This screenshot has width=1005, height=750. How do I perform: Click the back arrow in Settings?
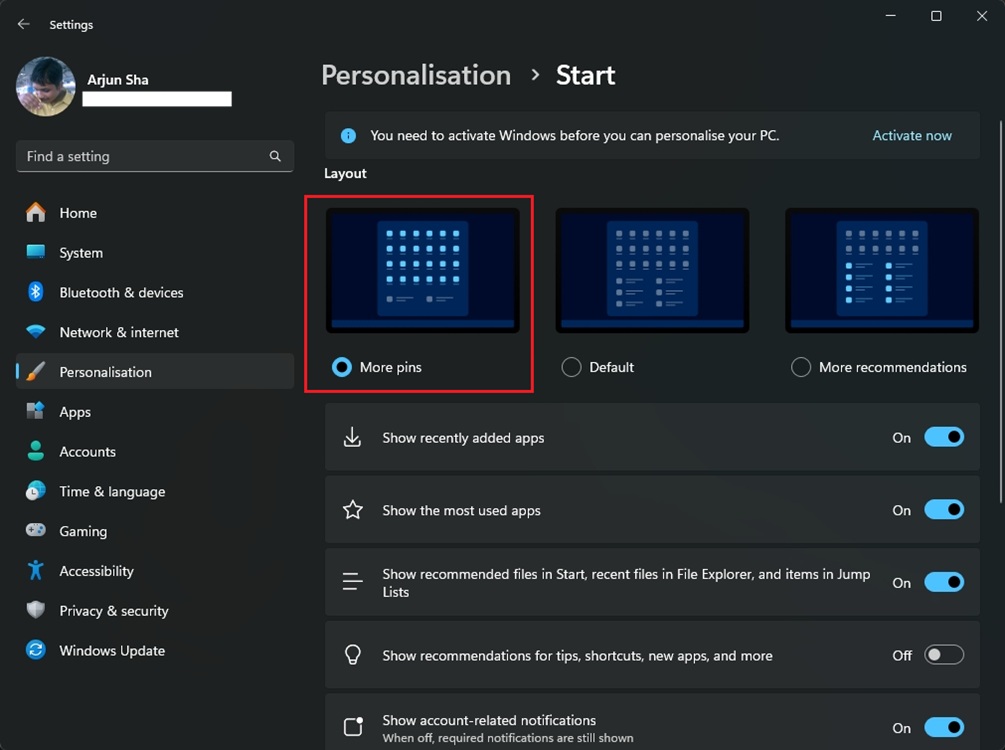(x=23, y=23)
